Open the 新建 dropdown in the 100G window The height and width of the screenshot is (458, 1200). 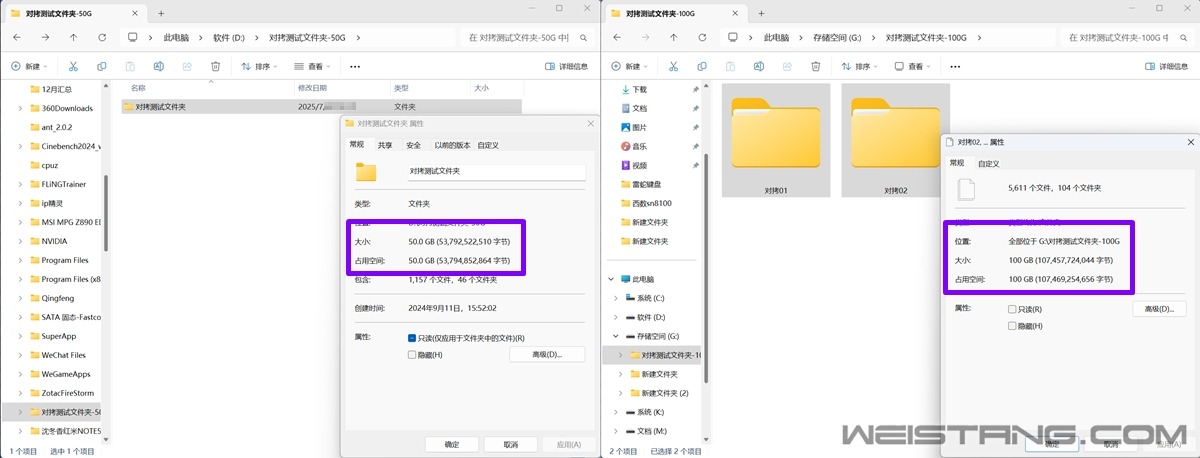pos(628,67)
